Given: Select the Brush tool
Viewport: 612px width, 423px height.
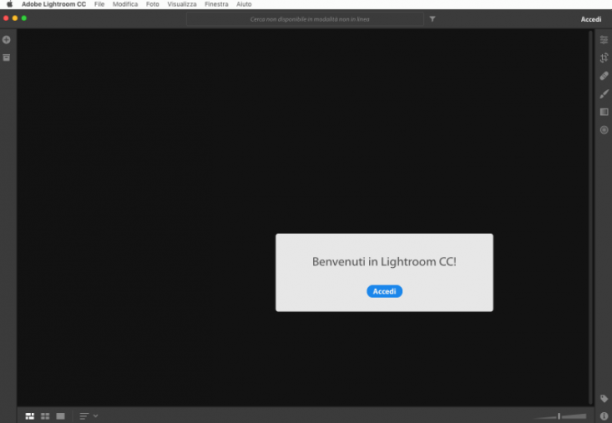Looking at the screenshot, I should click(604, 94).
